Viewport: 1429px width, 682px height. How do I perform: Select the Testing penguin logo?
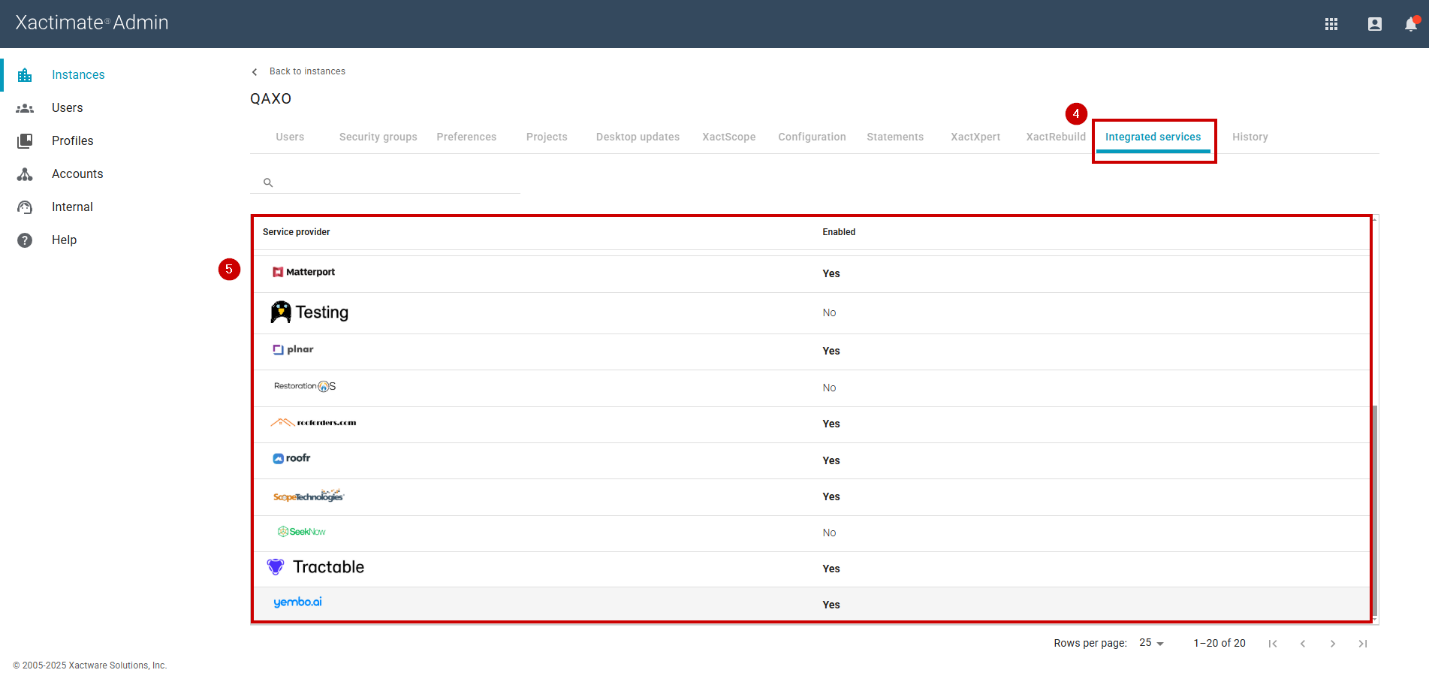click(x=310, y=312)
